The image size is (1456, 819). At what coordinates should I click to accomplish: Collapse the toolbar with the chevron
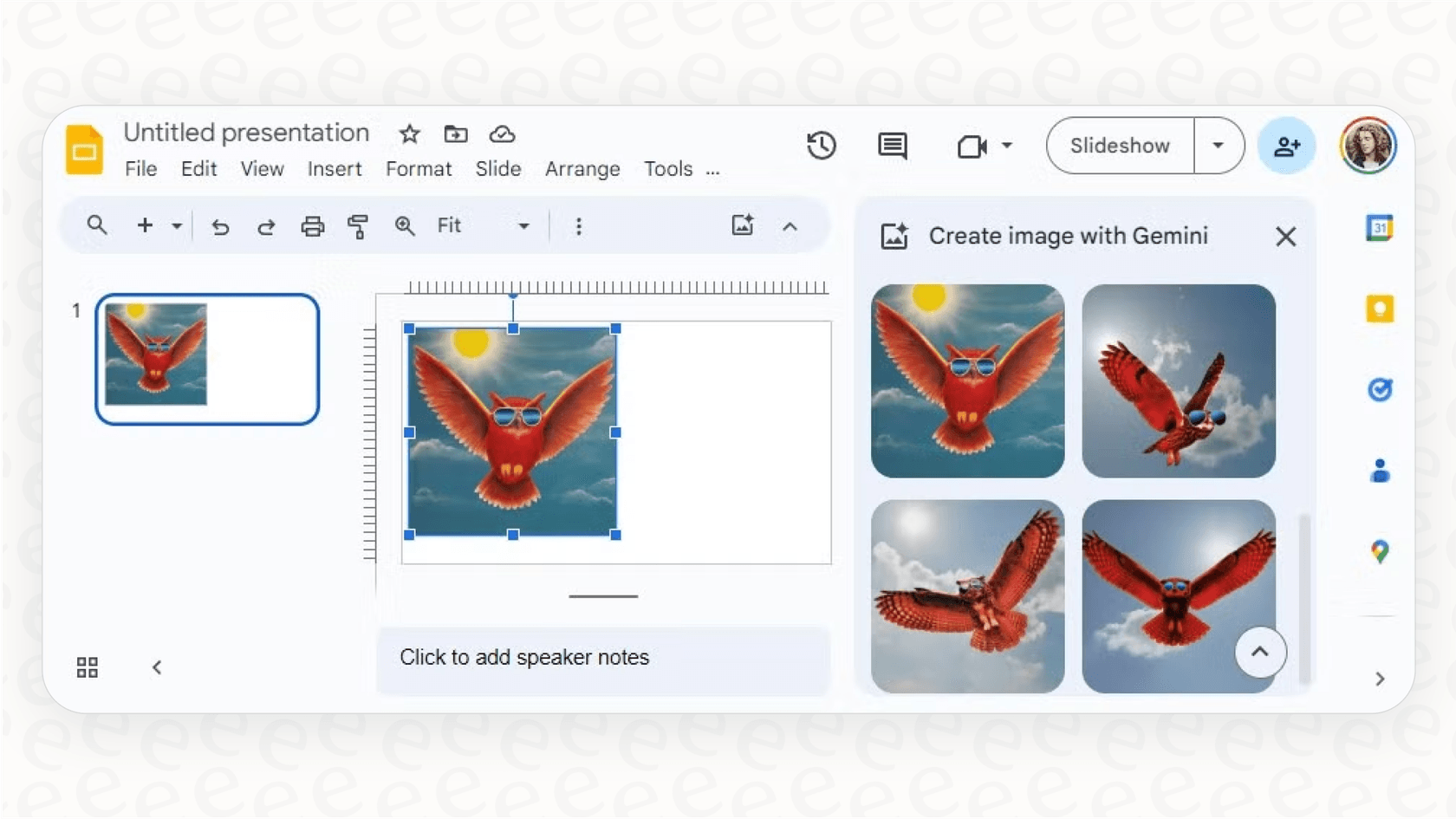pyautogui.click(x=790, y=225)
